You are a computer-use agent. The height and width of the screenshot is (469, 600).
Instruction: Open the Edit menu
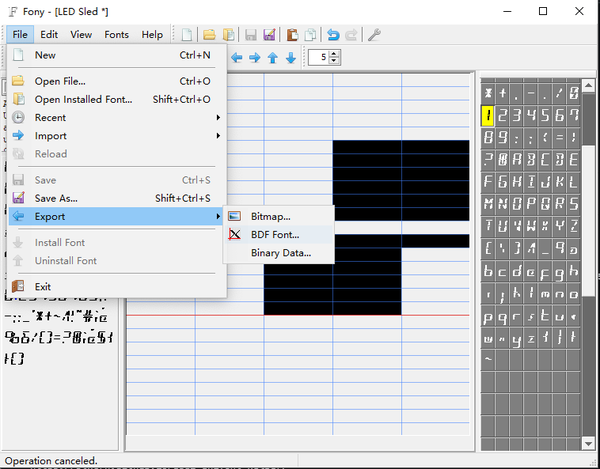[49, 34]
